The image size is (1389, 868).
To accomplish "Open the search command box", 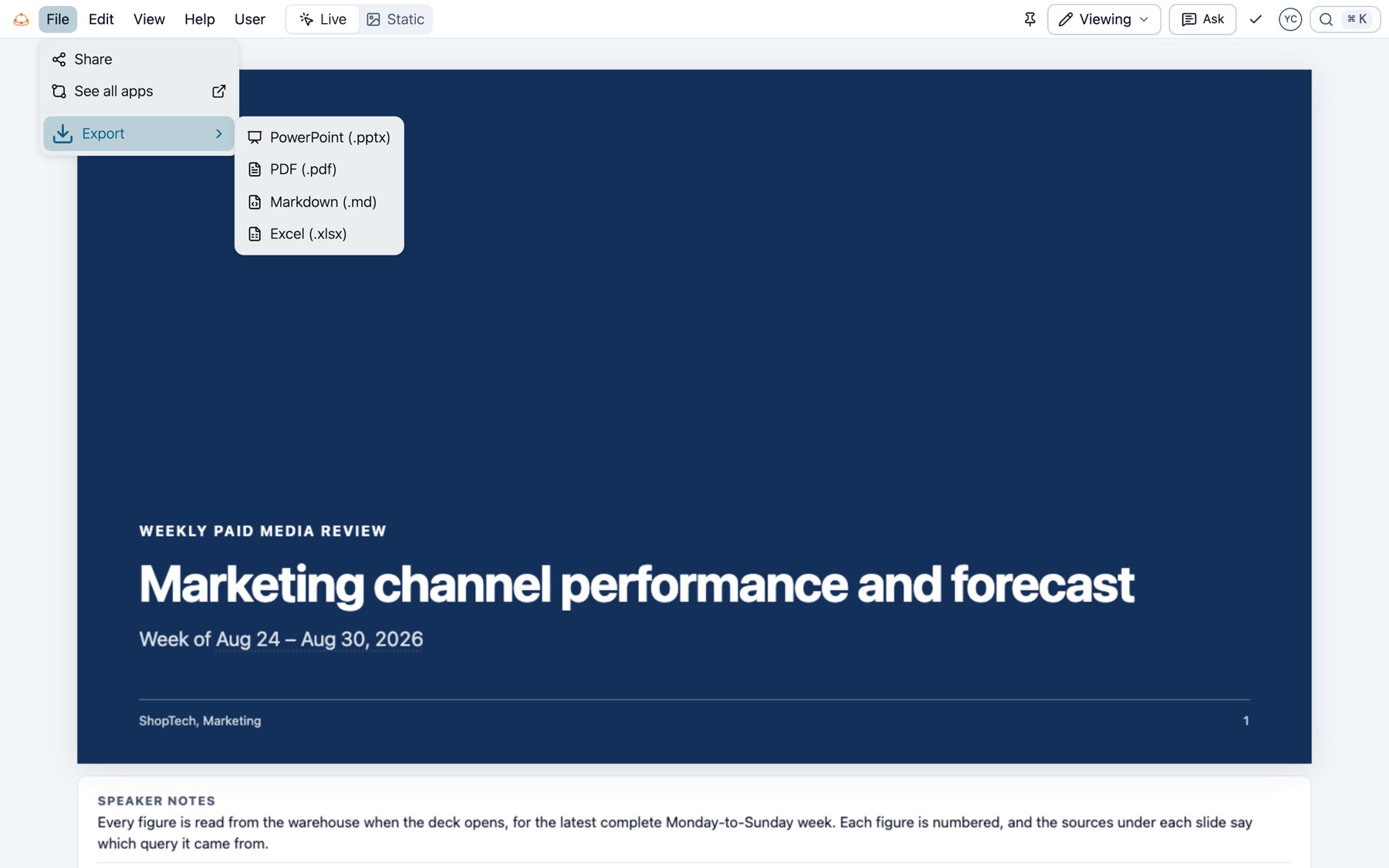I will coord(1345,19).
